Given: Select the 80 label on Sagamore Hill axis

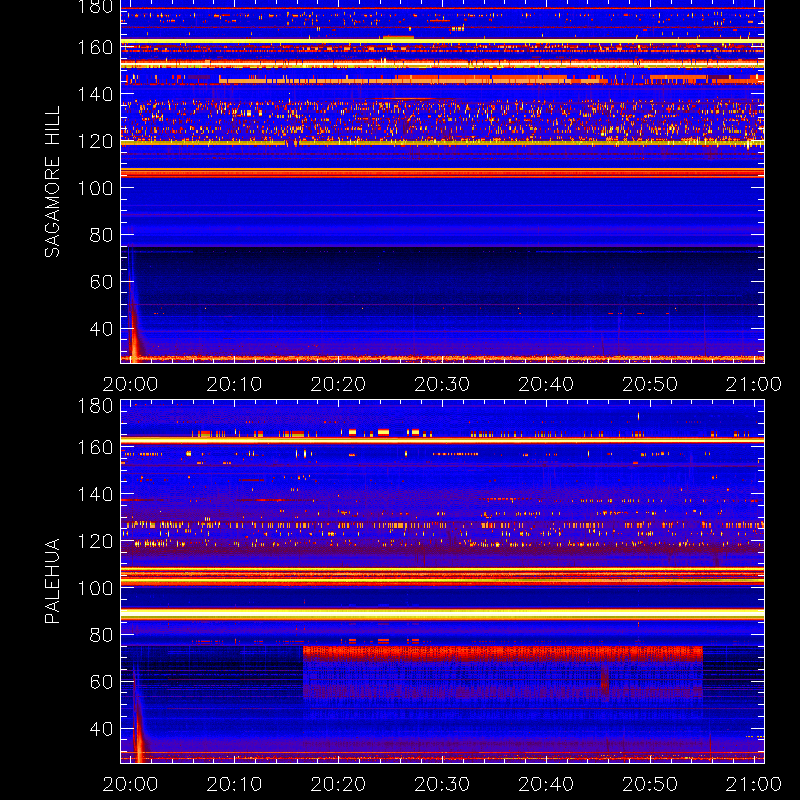Looking at the screenshot, I should pyautogui.click(x=101, y=235).
